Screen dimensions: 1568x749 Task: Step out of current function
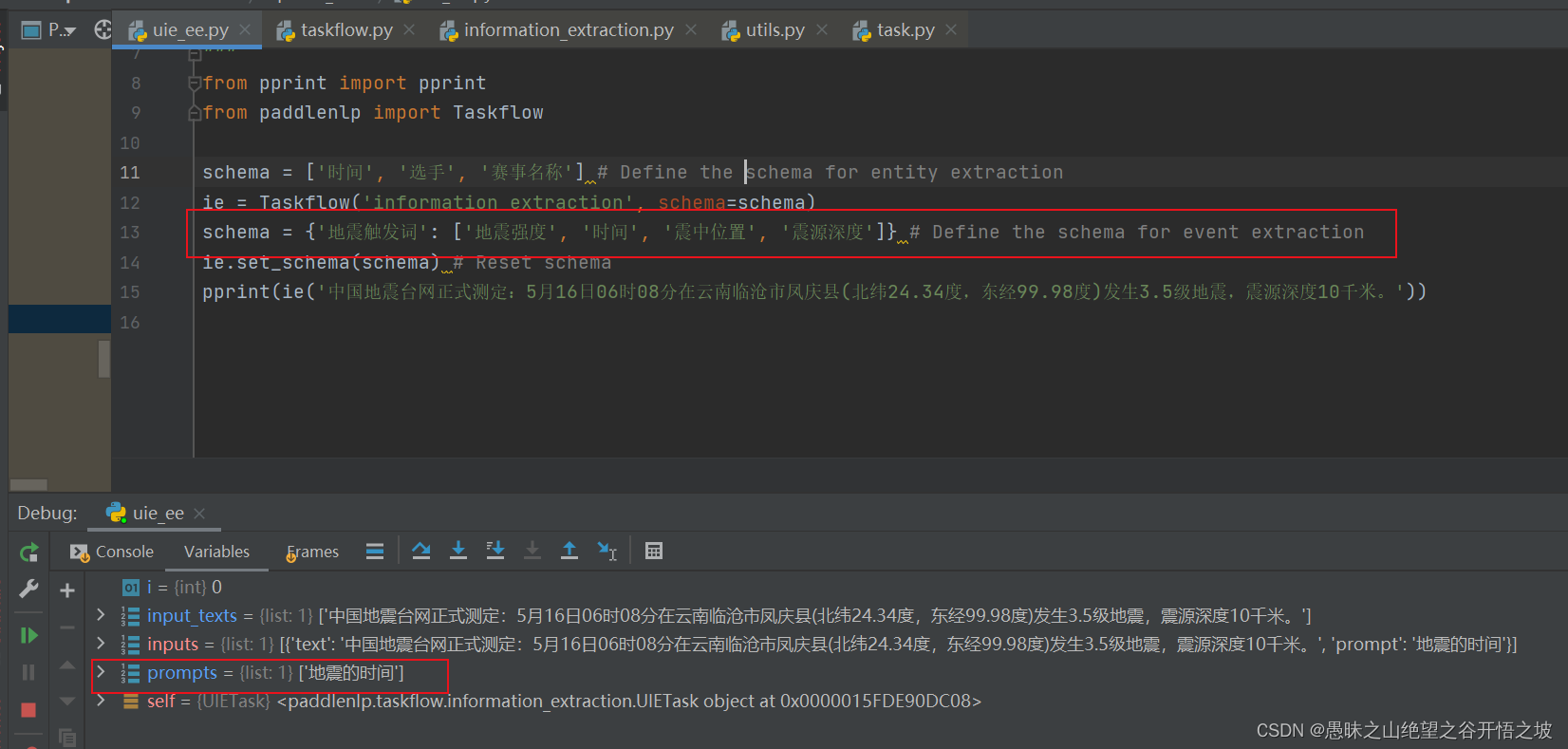(x=569, y=551)
